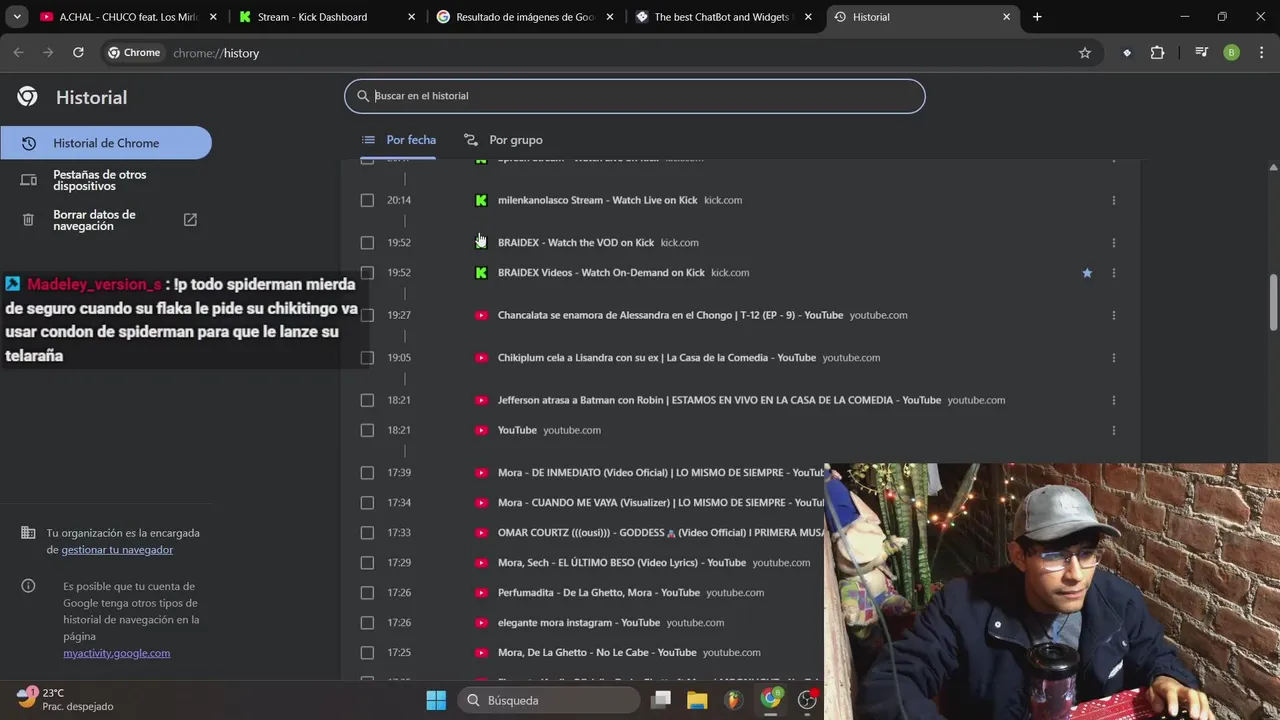The width and height of the screenshot is (1280, 720).
Task: Switch to Por grupo view
Action: click(x=503, y=140)
